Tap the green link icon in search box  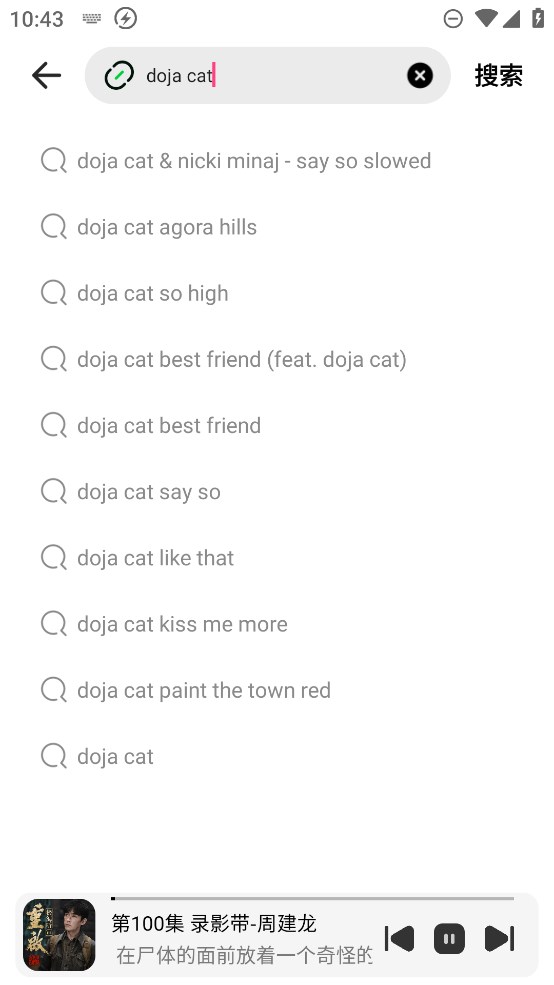119,76
